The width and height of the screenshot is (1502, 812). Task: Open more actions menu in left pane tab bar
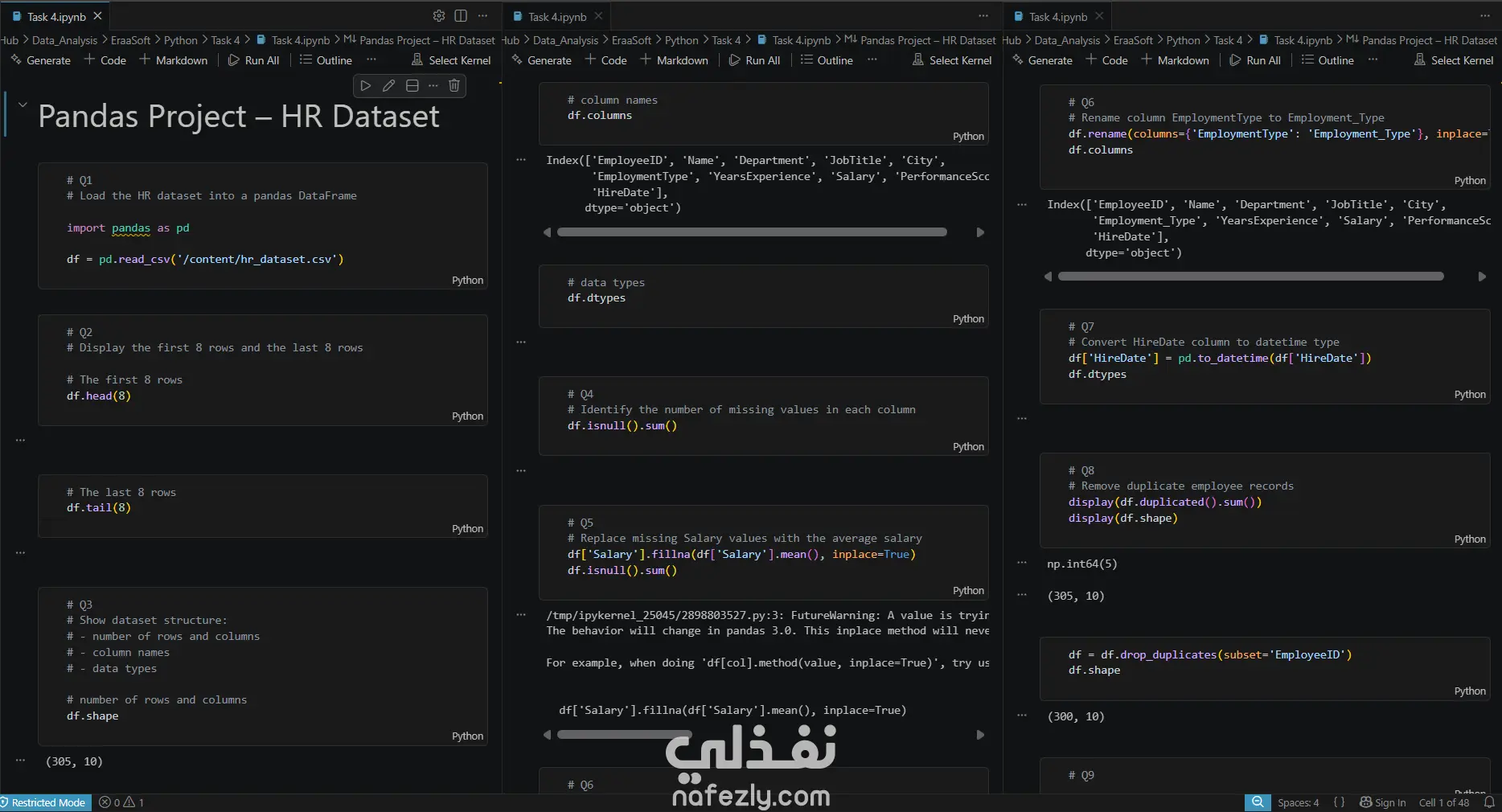pos(482,15)
